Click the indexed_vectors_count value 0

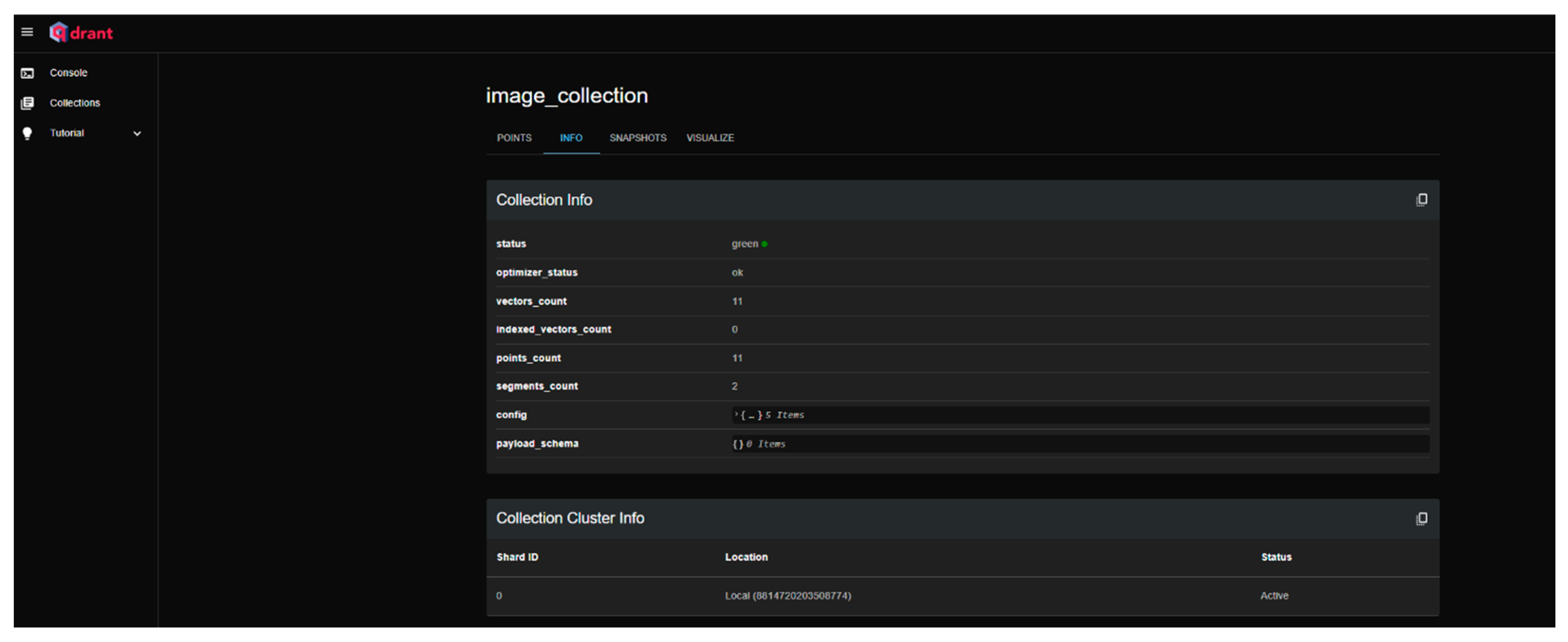(x=735, y=329)
